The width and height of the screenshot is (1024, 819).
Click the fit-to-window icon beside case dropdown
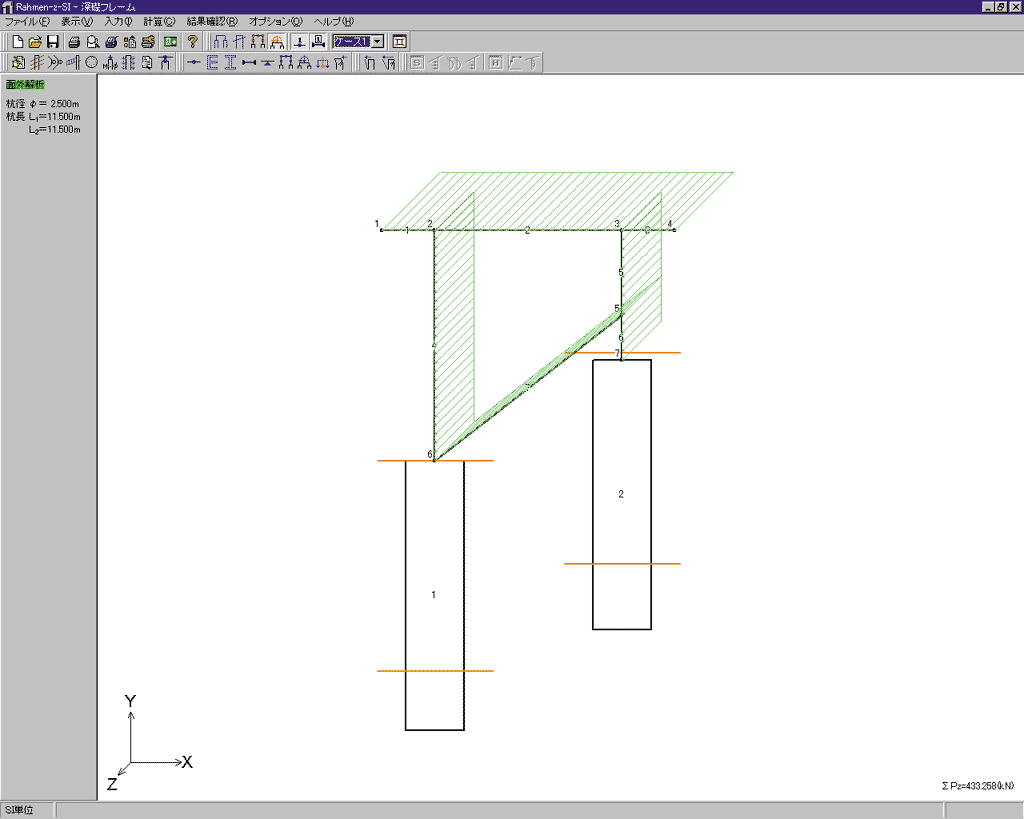point(399,42)
